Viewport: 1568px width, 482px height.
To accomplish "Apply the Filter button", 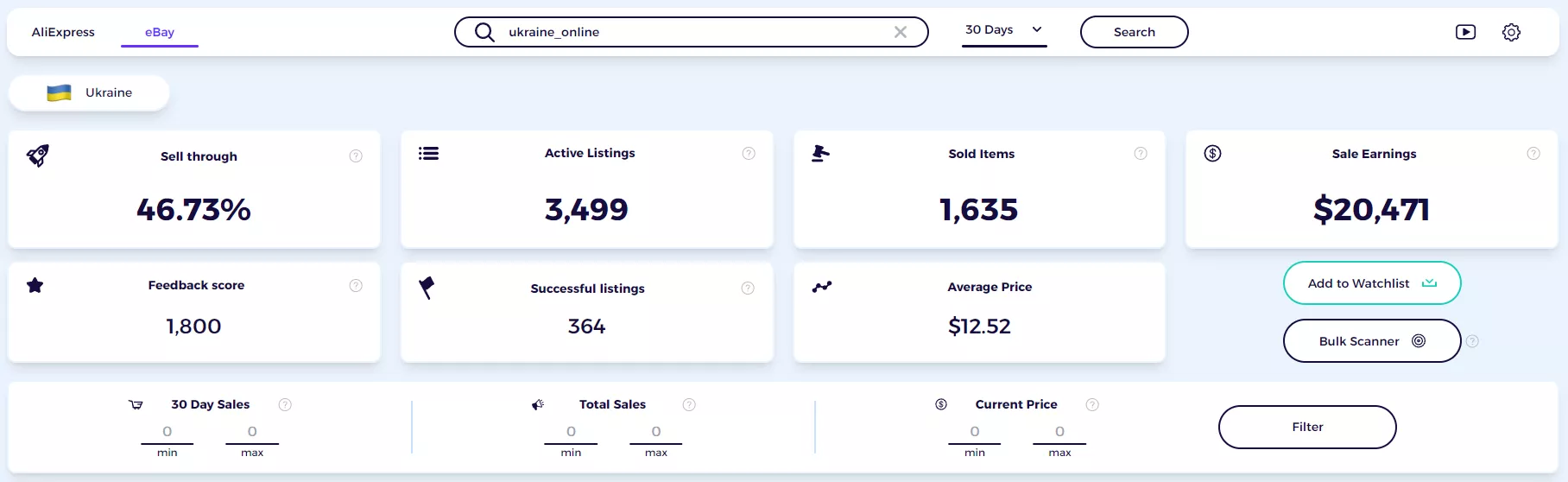I will click(x=1307, y=427).
